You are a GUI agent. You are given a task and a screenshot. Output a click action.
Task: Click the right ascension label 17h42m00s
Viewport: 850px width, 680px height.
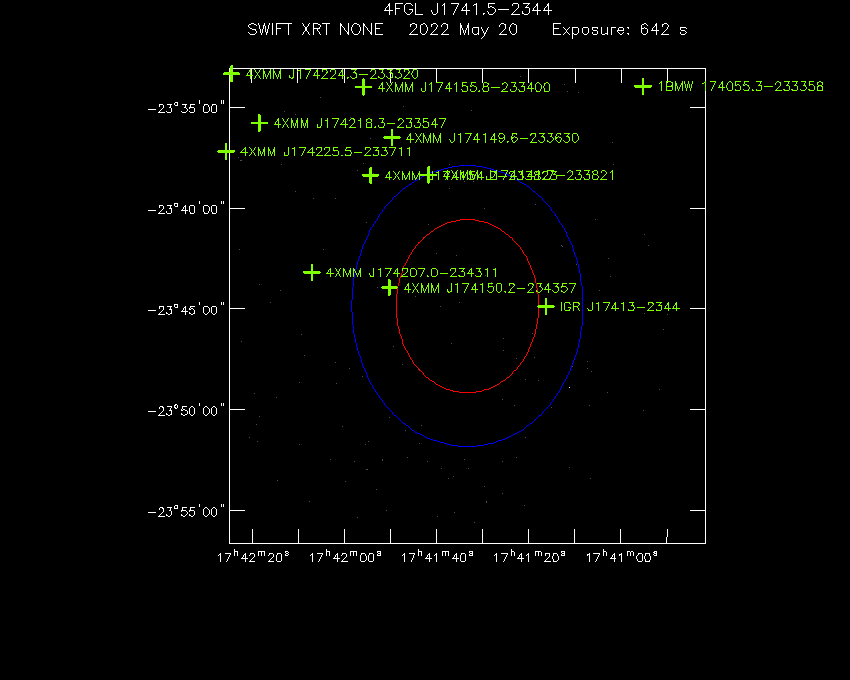(345, 557)
